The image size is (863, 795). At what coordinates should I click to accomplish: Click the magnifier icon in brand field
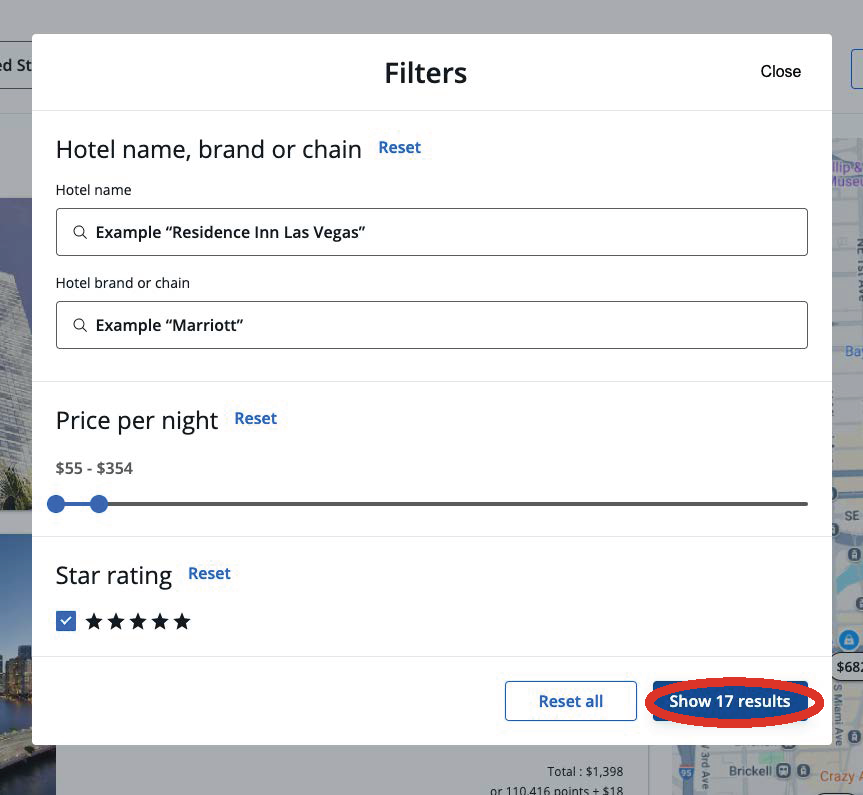tap(80, 325)
